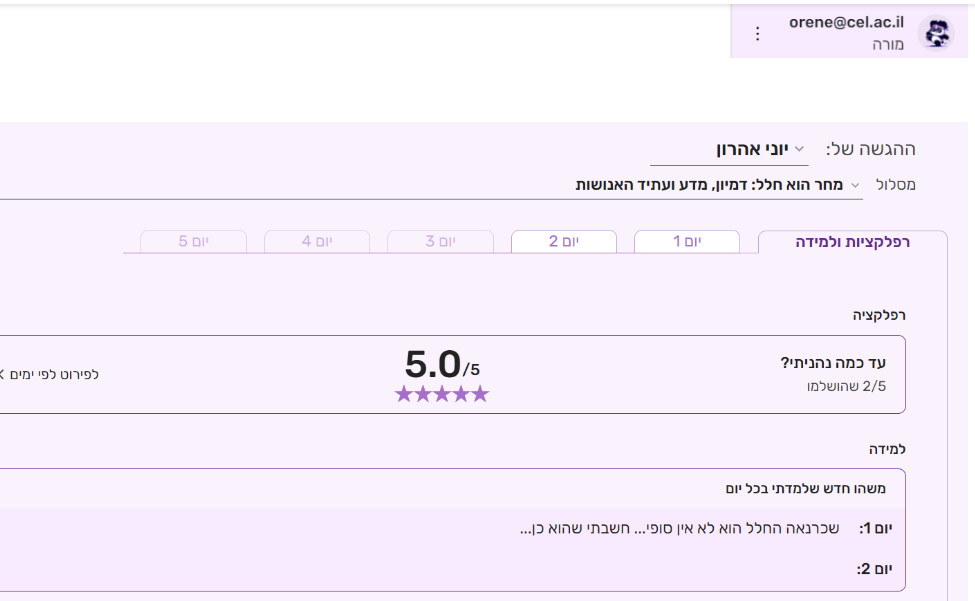The image size is (975, 601).
Task: Switch to the יום 1 tab
Action: (687, 241)
